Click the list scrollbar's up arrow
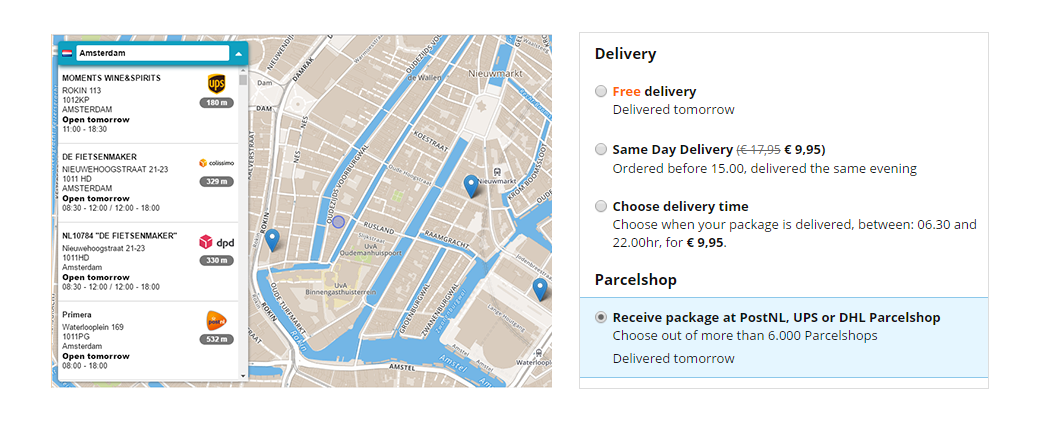The height and width of the screenshot is (431, 1039). tap(243, 70)
